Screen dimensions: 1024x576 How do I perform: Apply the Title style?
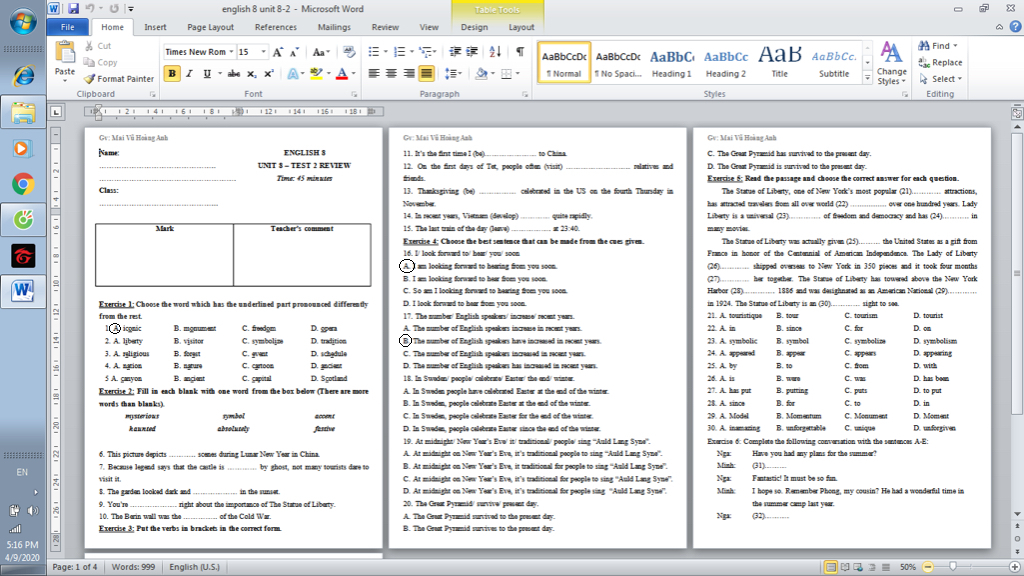780,63
